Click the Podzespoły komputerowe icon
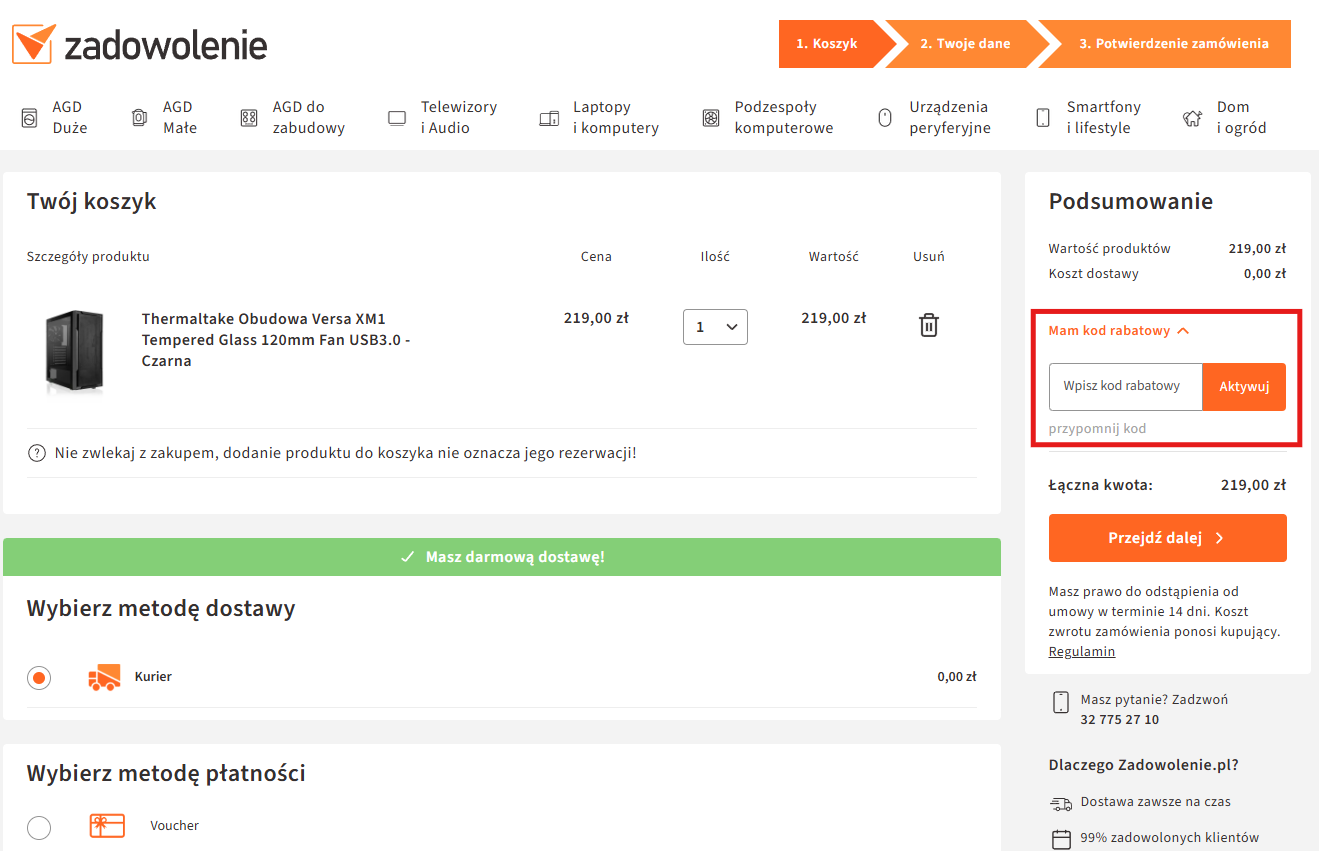The width and height of the screenshot is (1319, 851). (711, 118)
